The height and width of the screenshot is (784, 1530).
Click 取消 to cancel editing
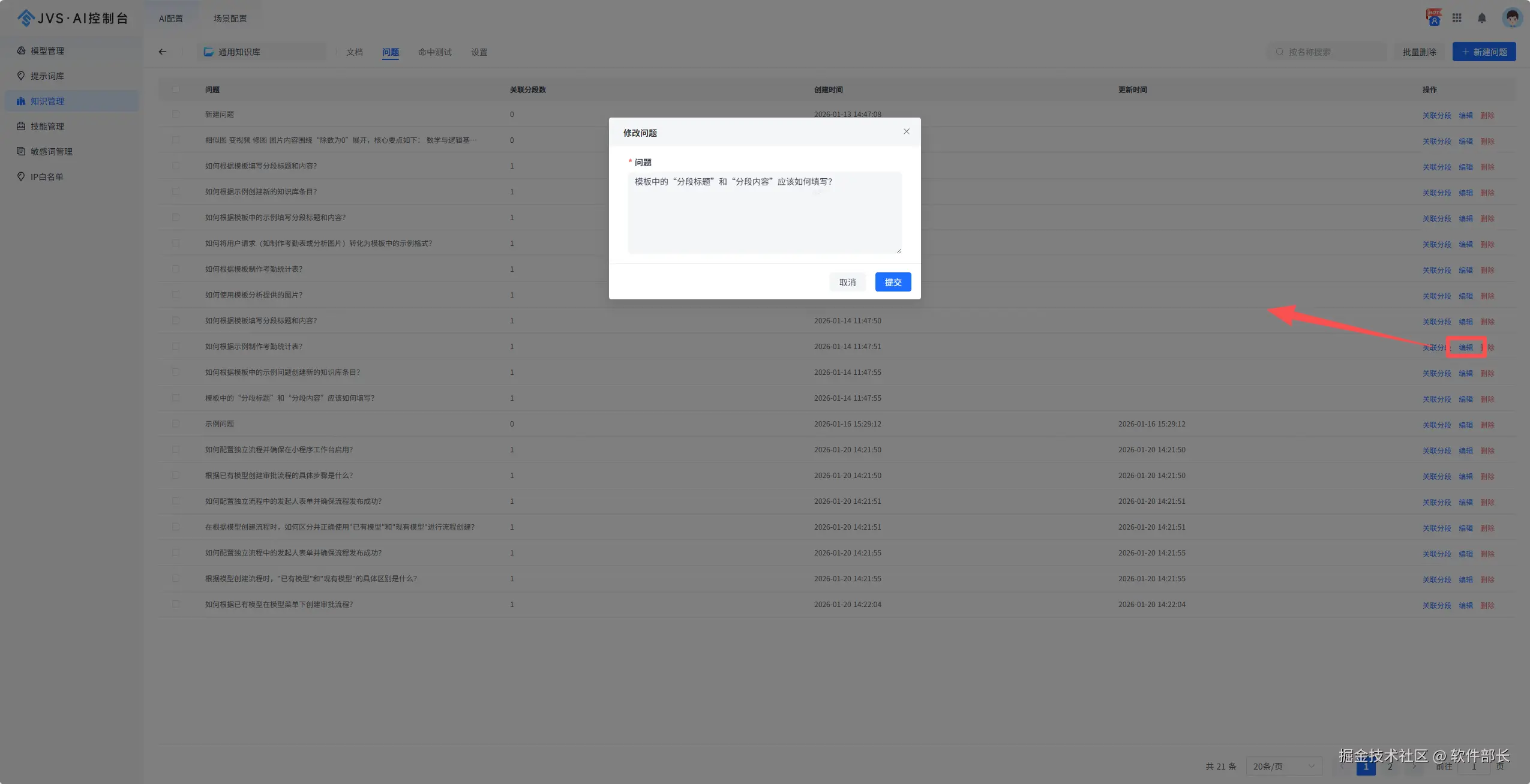tap(847, 282)
